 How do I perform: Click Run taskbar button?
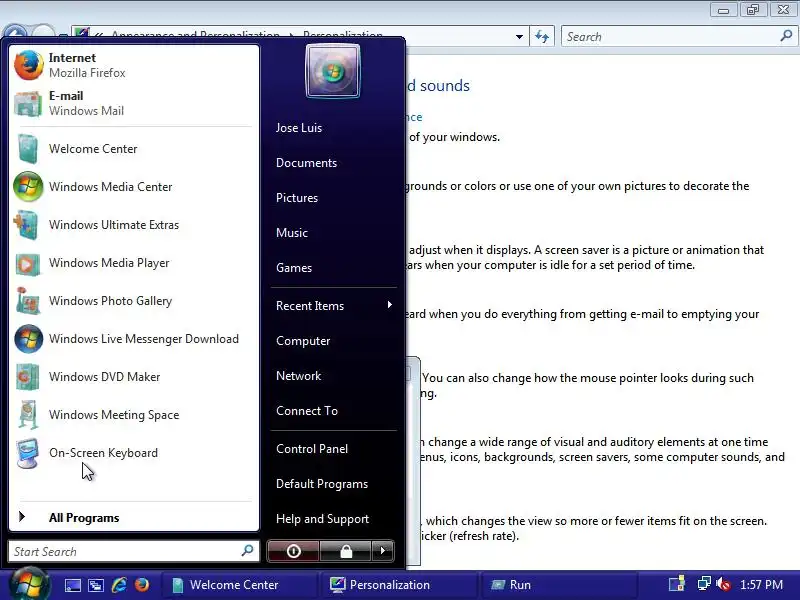pos(558,585)
